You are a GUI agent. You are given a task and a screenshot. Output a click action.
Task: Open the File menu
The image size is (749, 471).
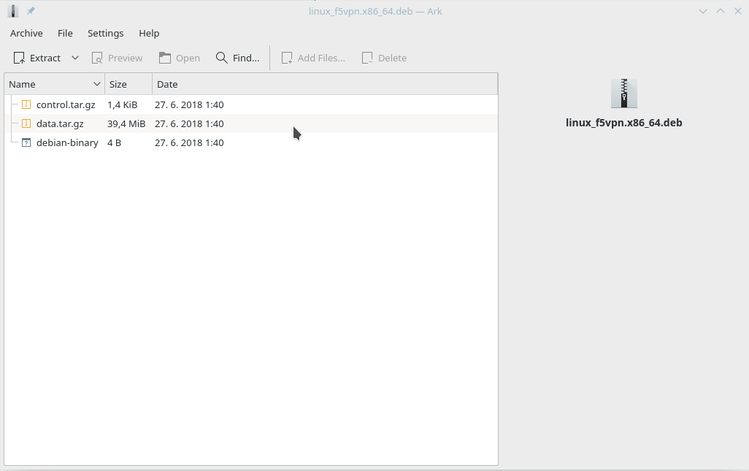[x=65, y=33]
